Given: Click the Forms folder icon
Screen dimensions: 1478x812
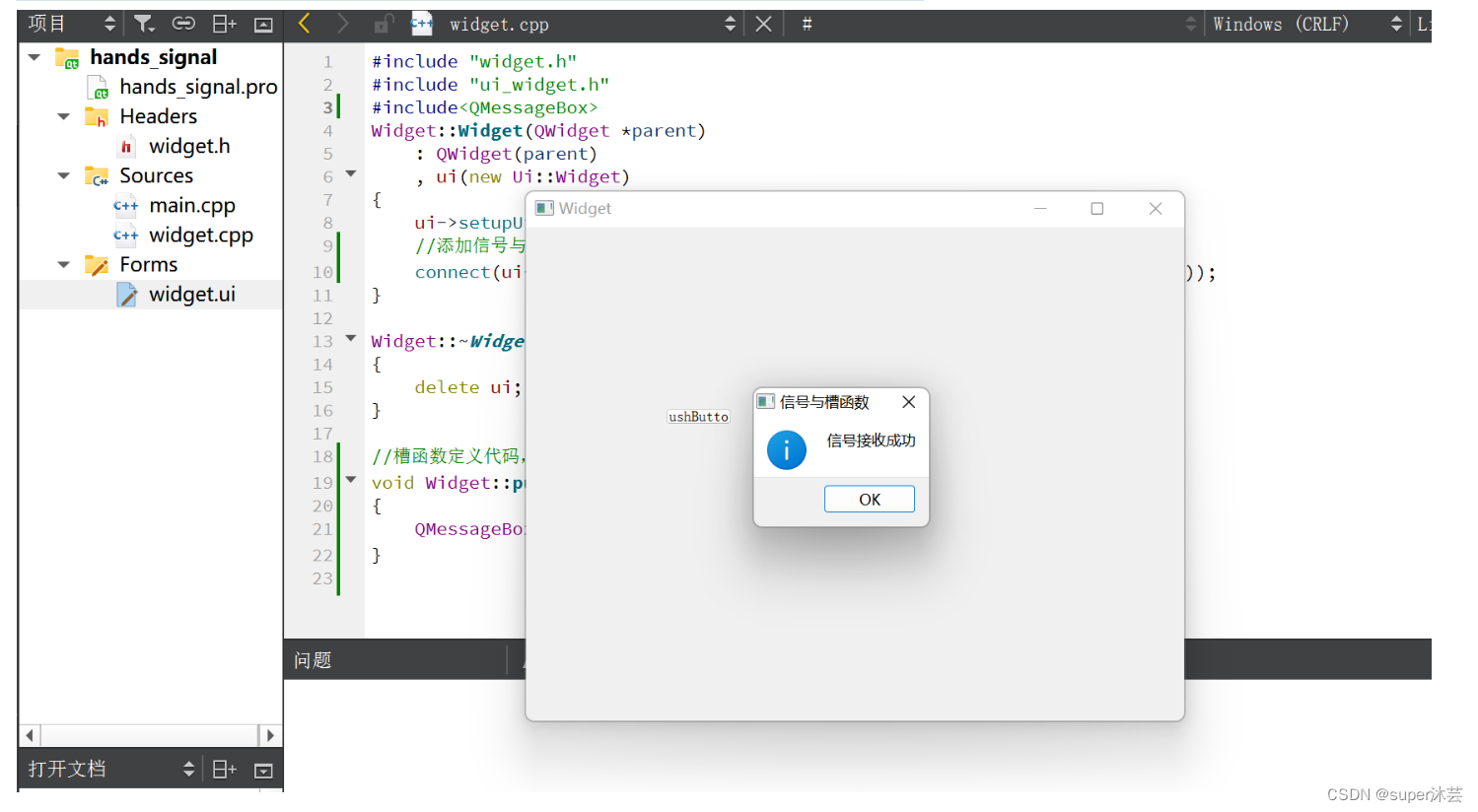Looking at the screenshot, I should [x=97, y=264].
